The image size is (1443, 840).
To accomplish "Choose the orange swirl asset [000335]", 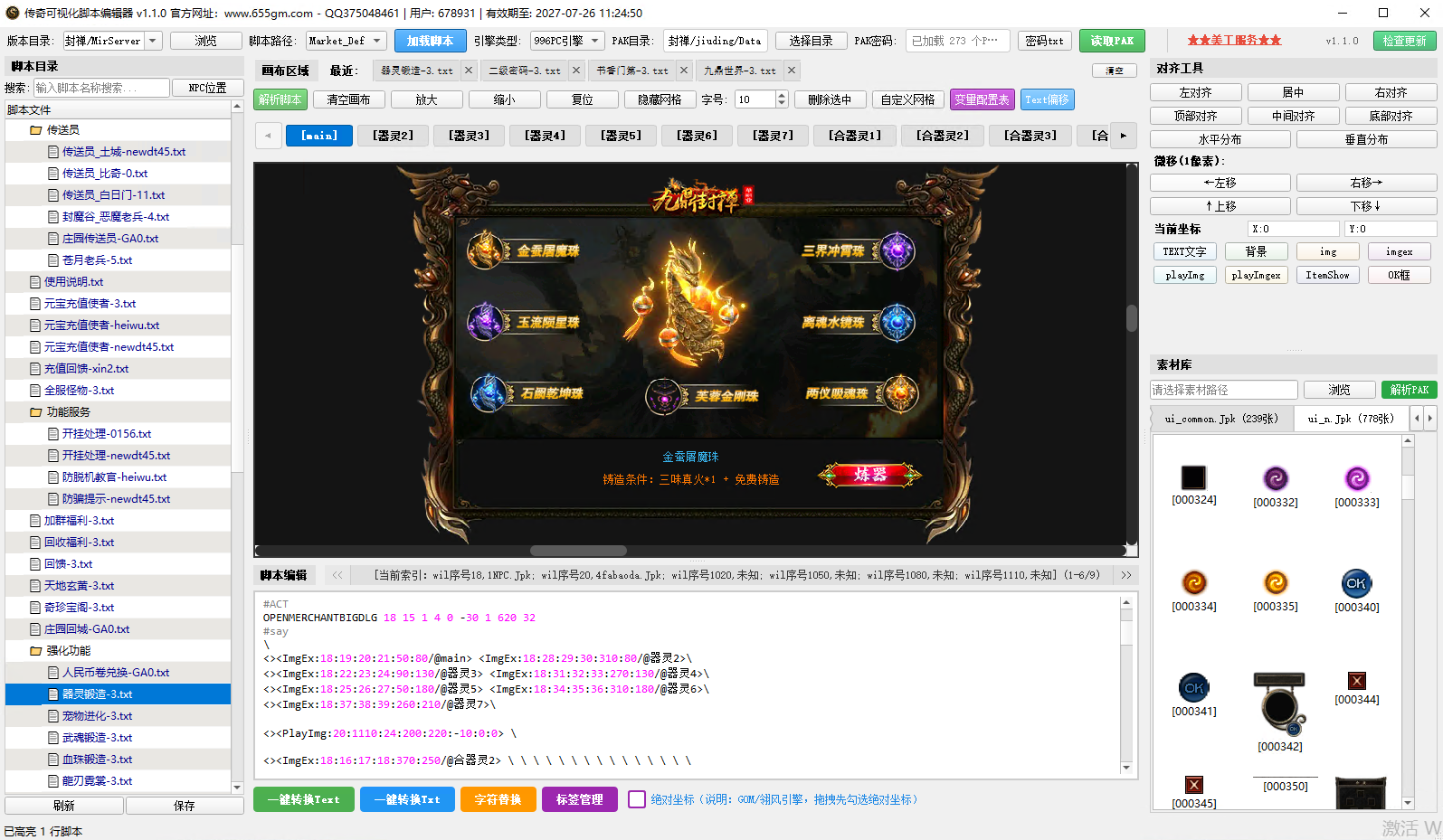I will click(x=1276, y=582).
